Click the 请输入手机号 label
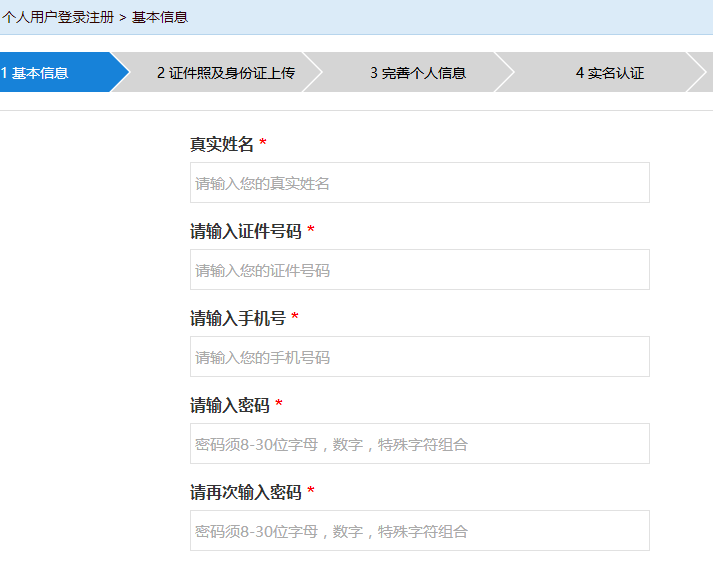The image size is (713, 562). (238, 319)
